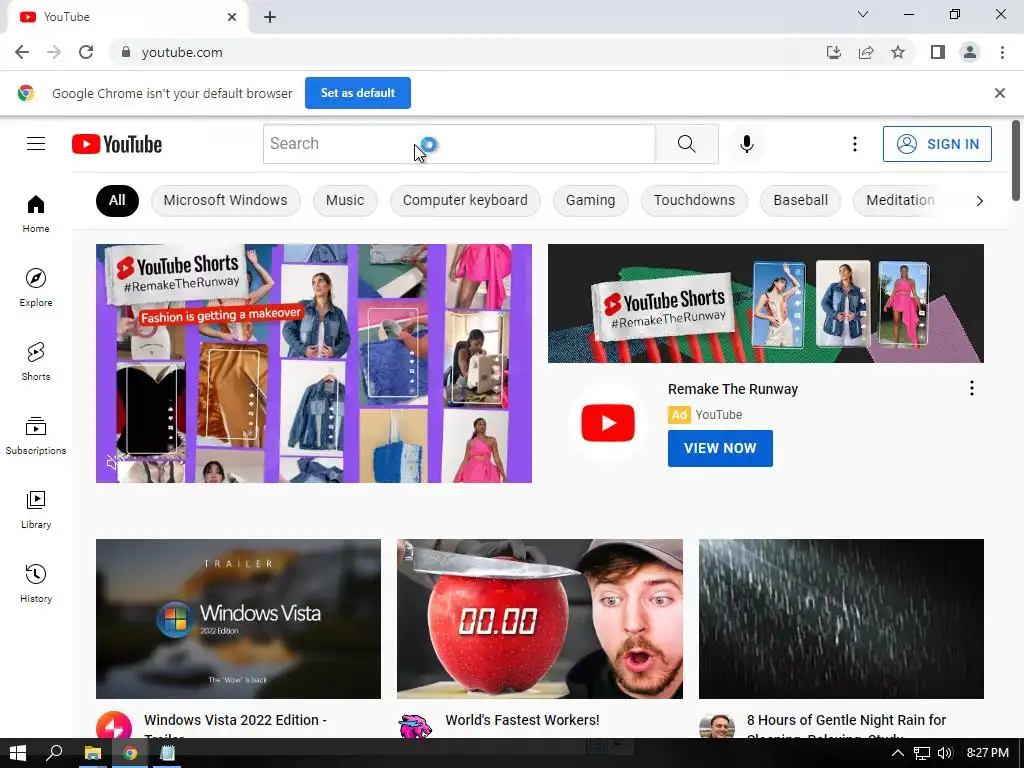
Task: Click share page icon in address bar
Action: (866, 52)
